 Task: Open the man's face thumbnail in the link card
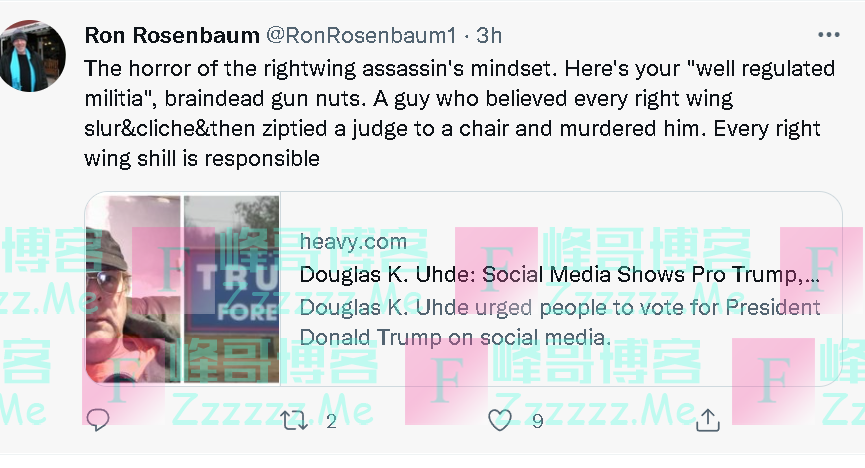pos(134,289)
